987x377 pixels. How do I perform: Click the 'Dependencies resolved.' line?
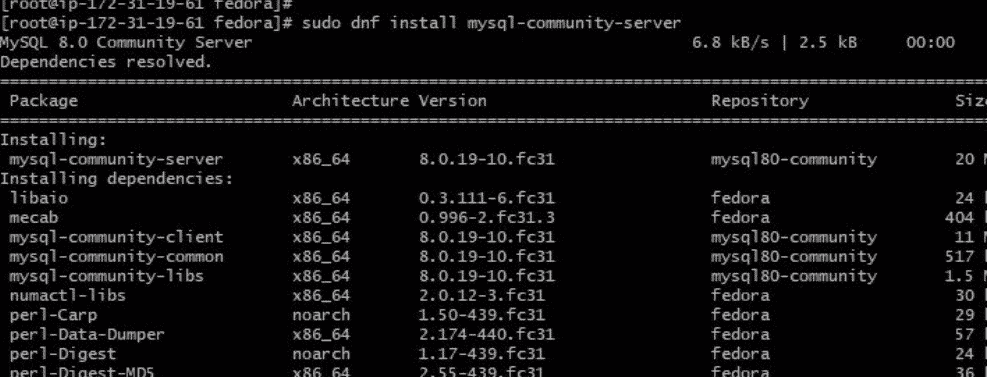(106, 62)
